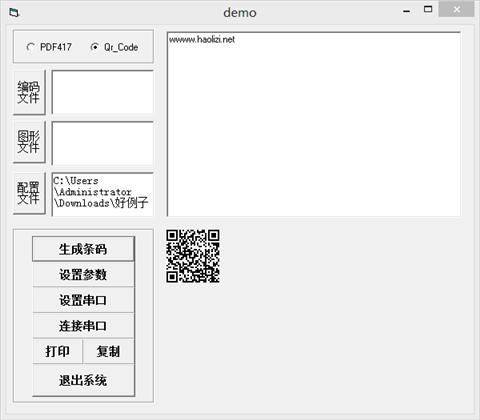This screenshot has width=480, height=420.
Task: Click the 图形文件 button
Action: [29, 142]
